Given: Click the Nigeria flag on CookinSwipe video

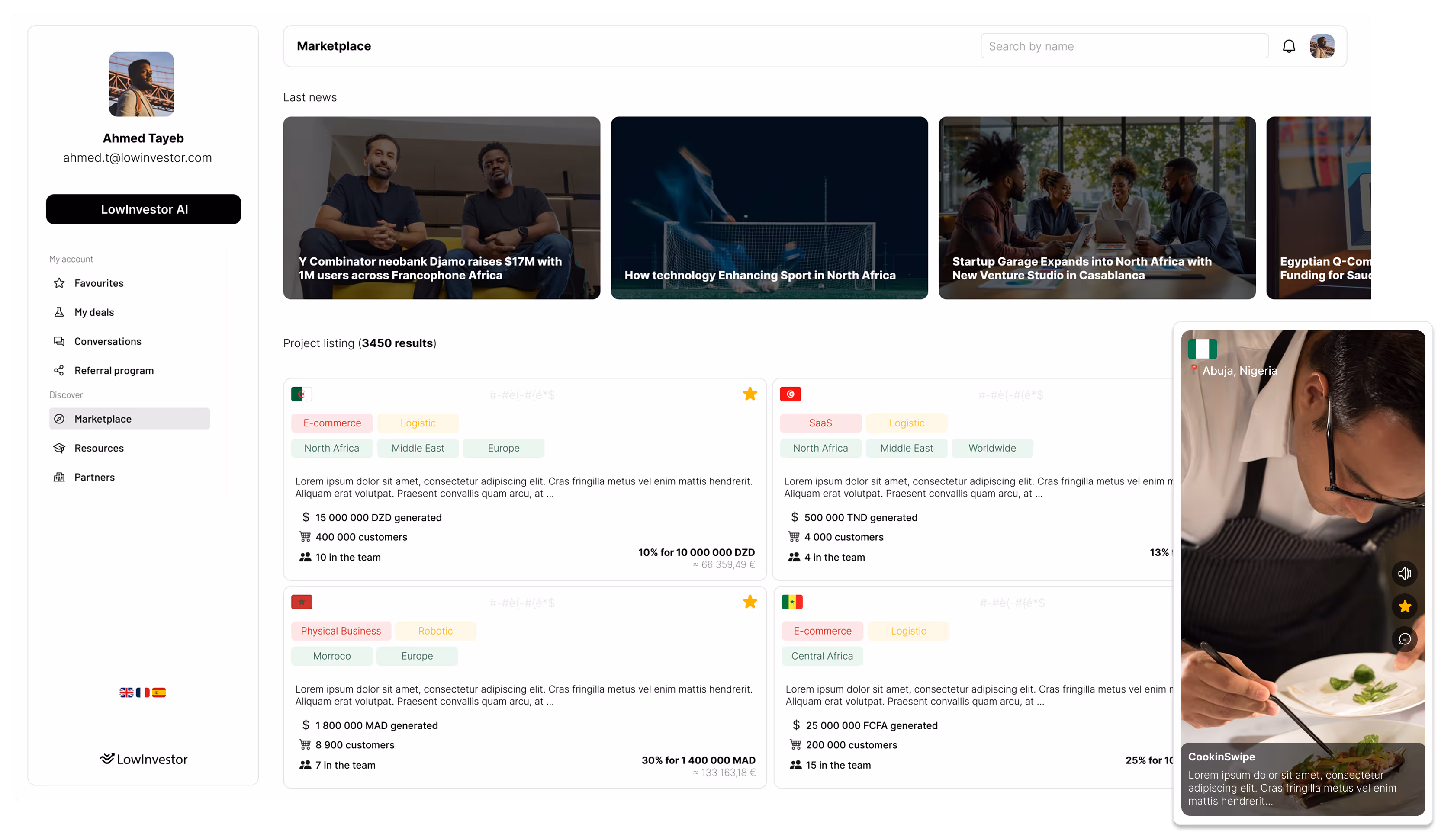Looking at the screenshot, I should tap(1203, 349).
